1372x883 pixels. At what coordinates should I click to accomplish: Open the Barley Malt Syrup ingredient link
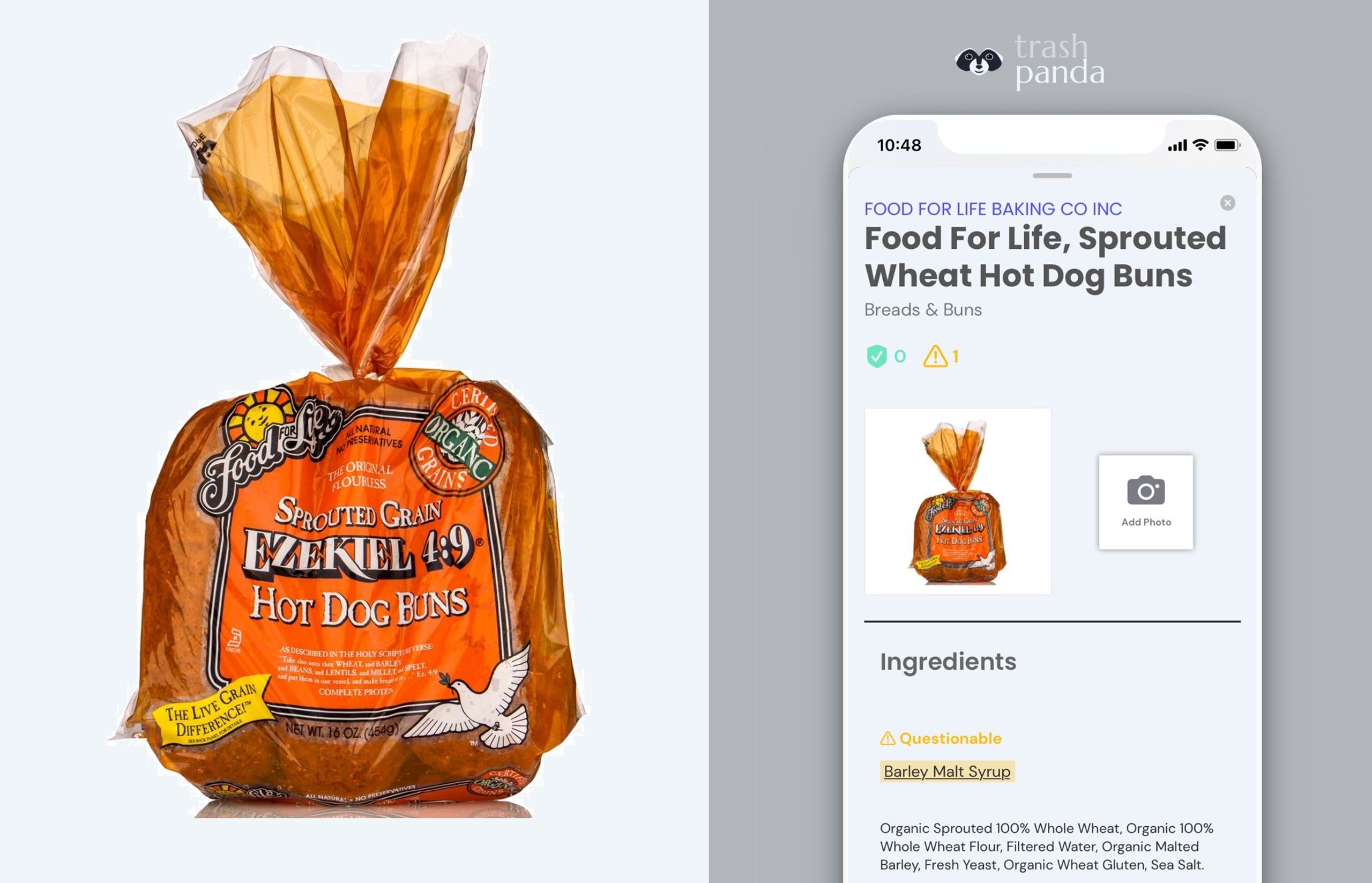coord(947,771)
